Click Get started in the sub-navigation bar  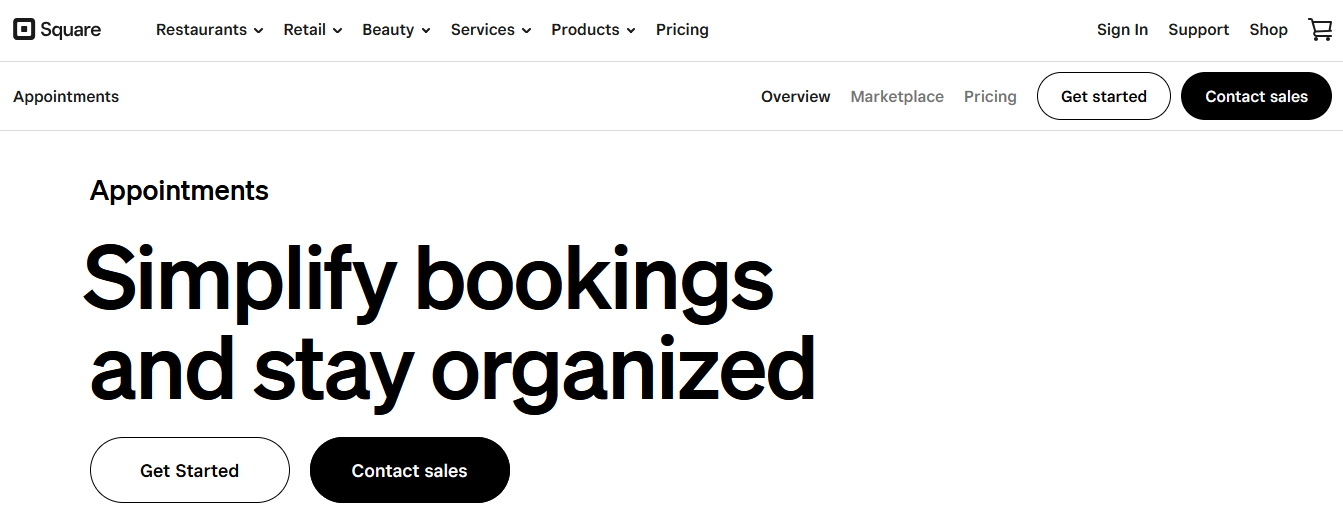pos(1104,96)
